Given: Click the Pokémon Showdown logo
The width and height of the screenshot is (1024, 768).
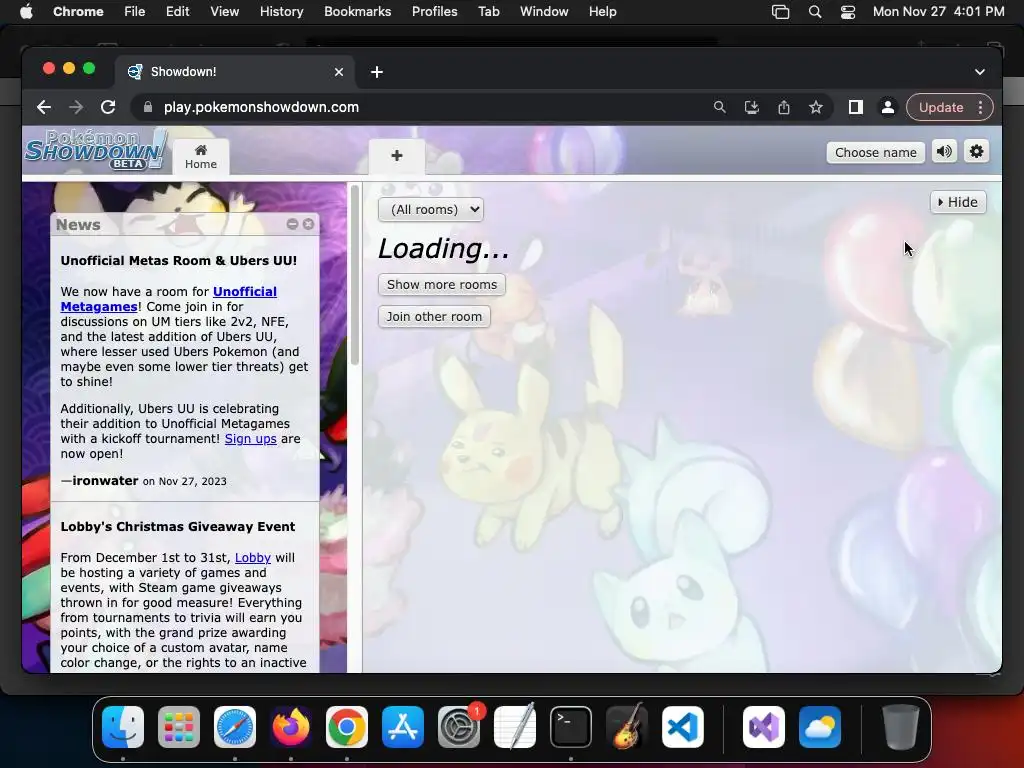Looking at the screenshot, I should pos(97,150).
